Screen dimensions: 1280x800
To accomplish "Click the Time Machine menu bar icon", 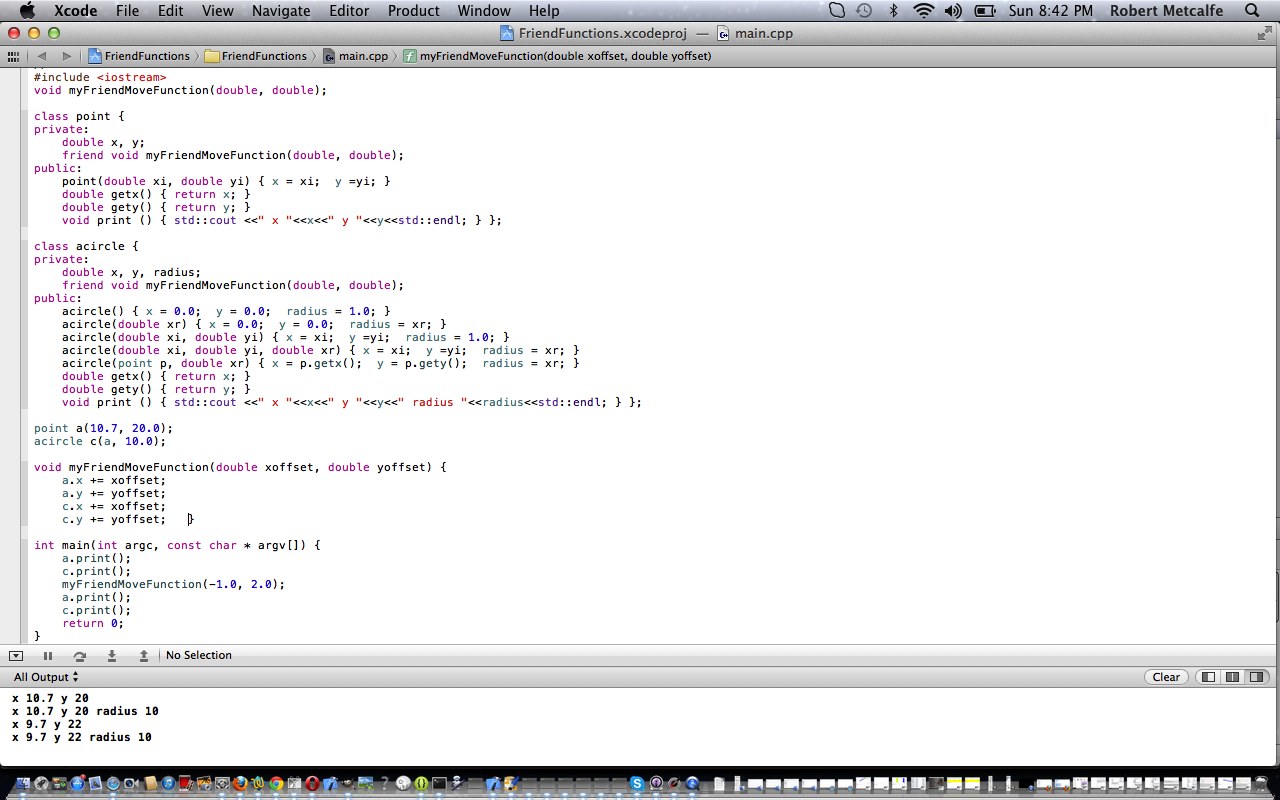I will point(865,11).
